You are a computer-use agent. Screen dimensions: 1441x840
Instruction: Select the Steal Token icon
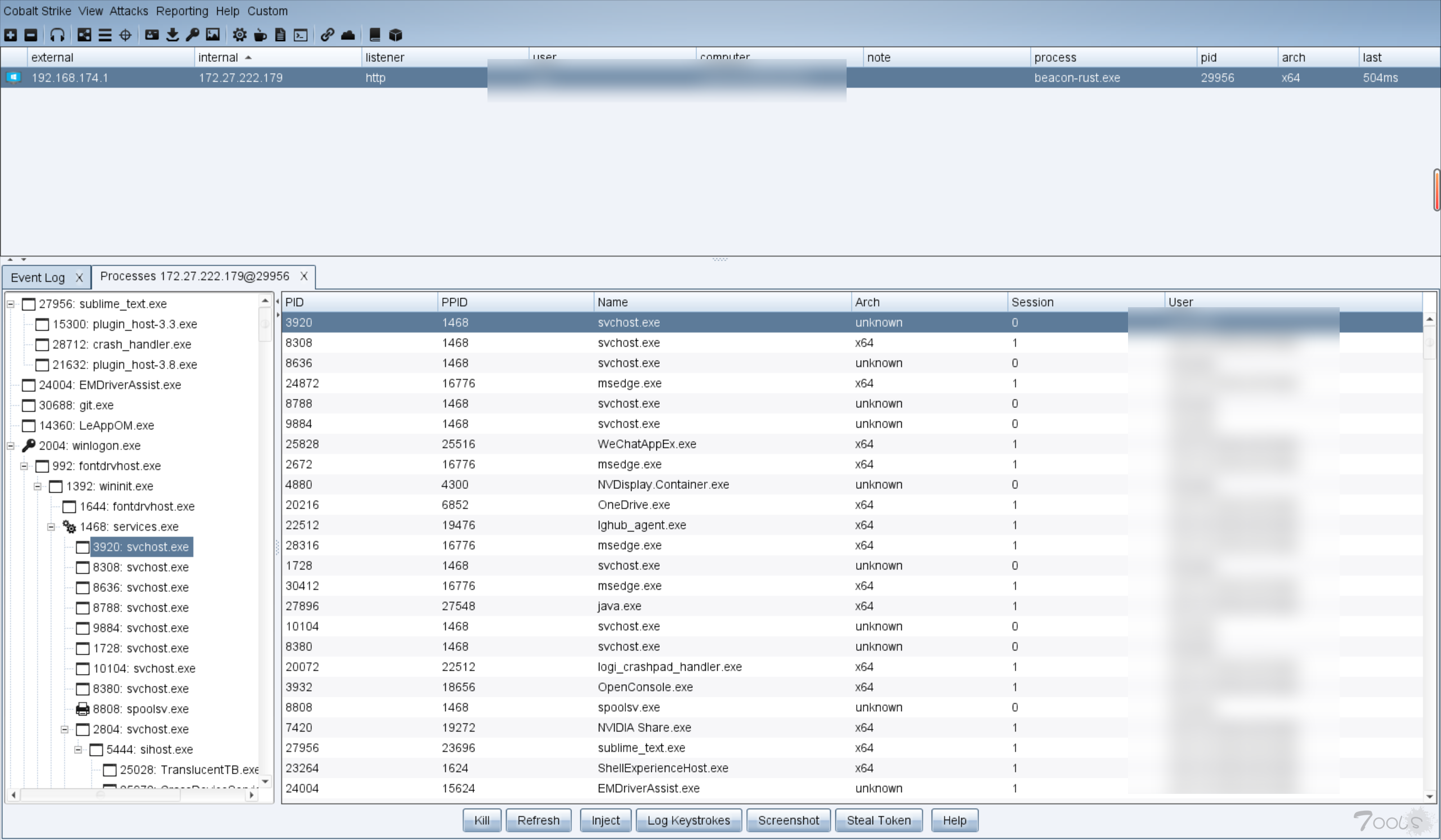coord(879,820)
